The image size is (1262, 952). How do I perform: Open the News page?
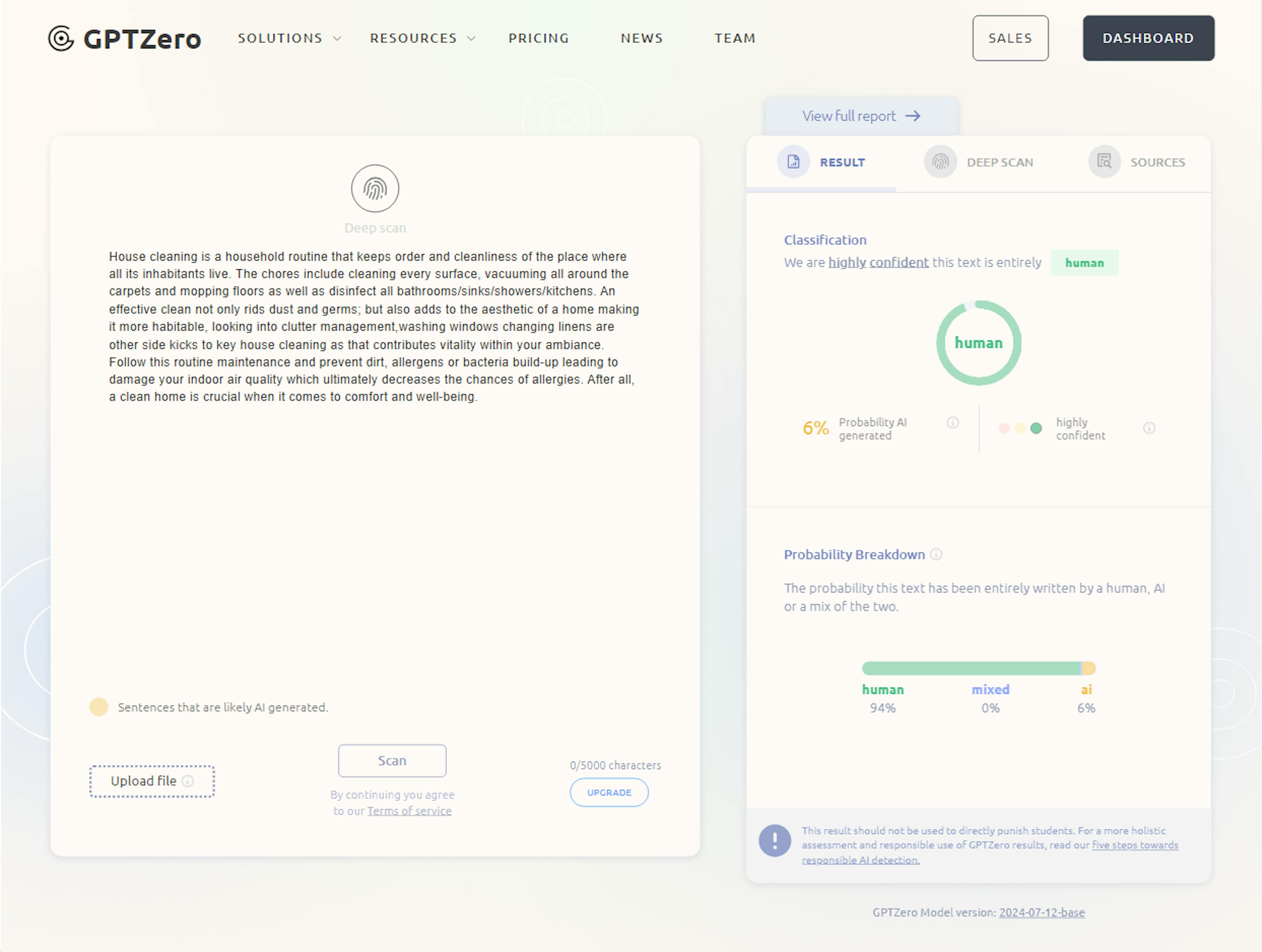641,38
